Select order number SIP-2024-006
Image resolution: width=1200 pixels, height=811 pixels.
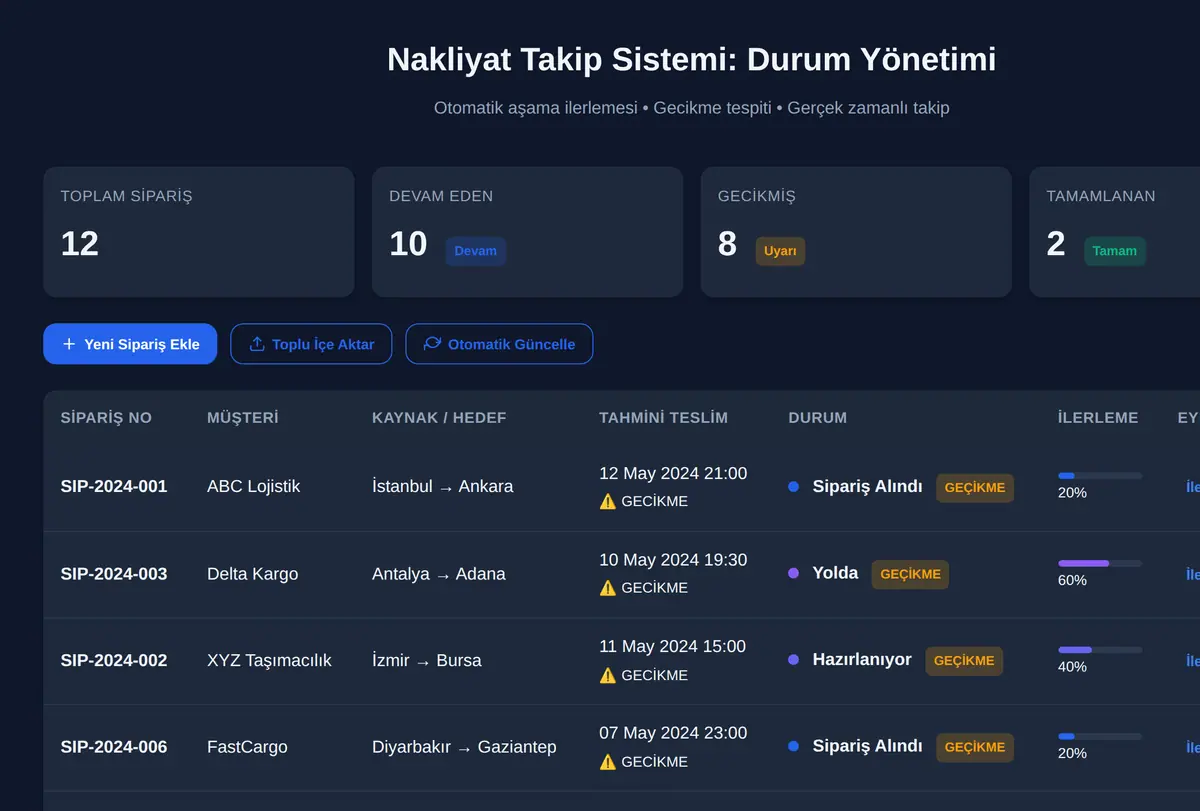pos(114,747)
